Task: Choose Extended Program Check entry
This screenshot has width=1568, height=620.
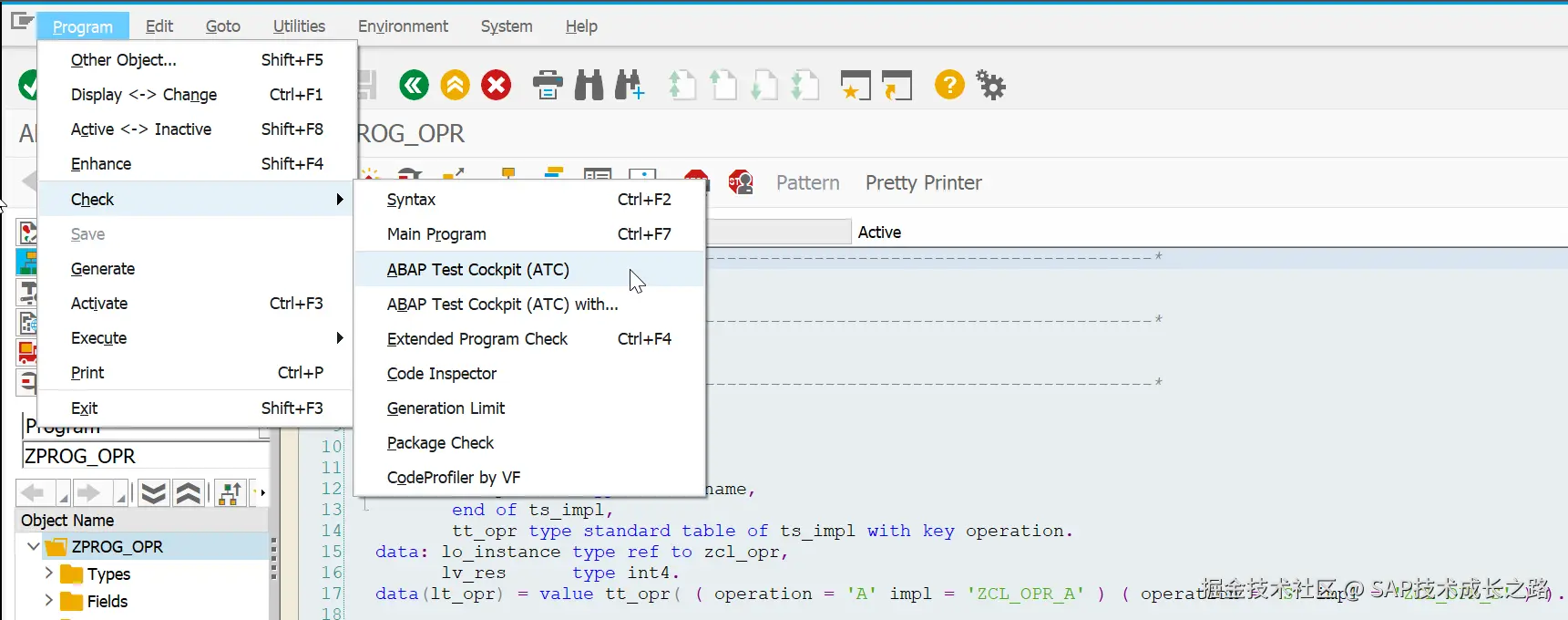Action: click(x=529, y=339)
